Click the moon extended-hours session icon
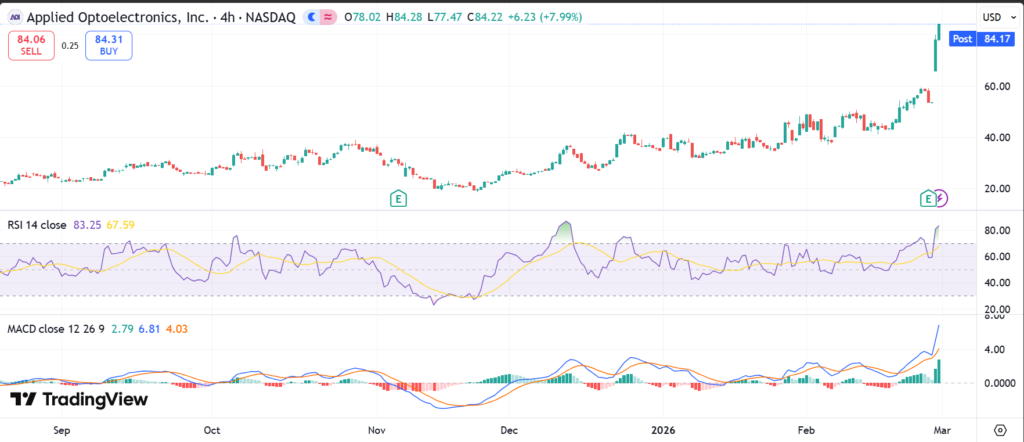The height and width of the screenshot is (442, 1024). point(313,17)
